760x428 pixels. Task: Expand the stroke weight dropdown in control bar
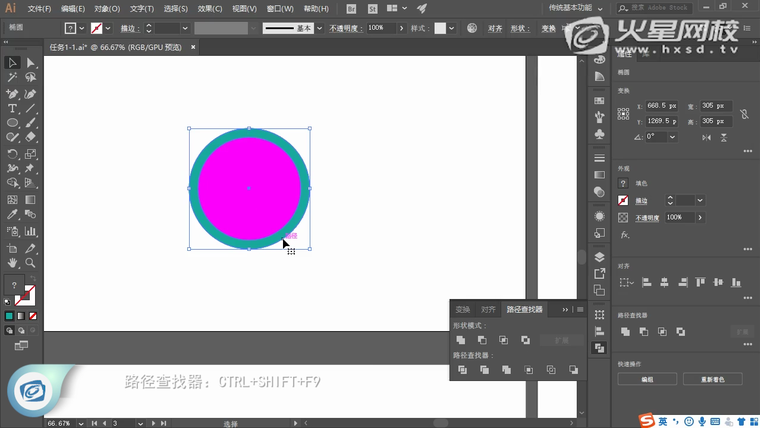pos(184,28)
